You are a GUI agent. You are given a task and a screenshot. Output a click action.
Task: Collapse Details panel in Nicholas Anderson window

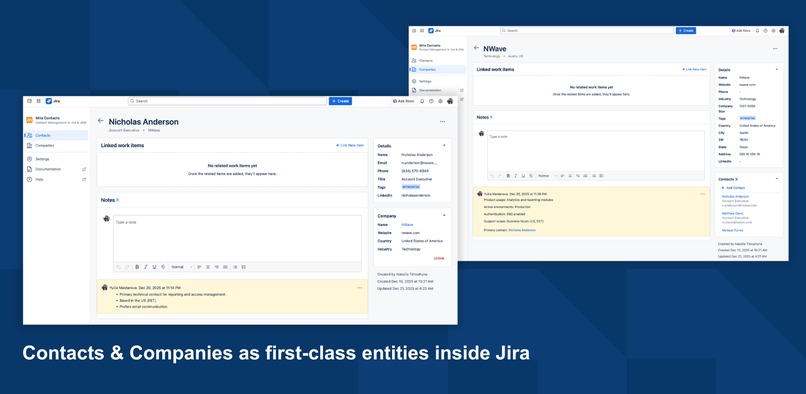click(x=444, y=146)
